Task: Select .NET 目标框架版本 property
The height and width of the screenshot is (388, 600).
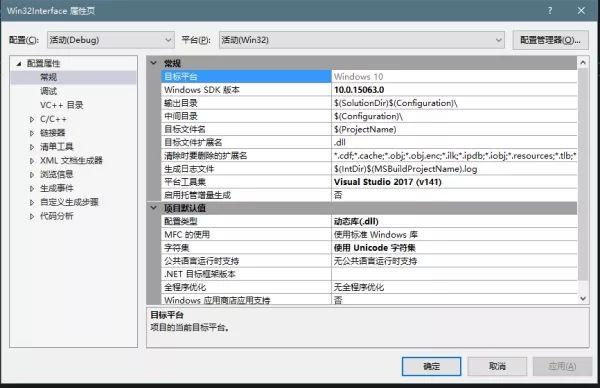Action: point(246,274)
